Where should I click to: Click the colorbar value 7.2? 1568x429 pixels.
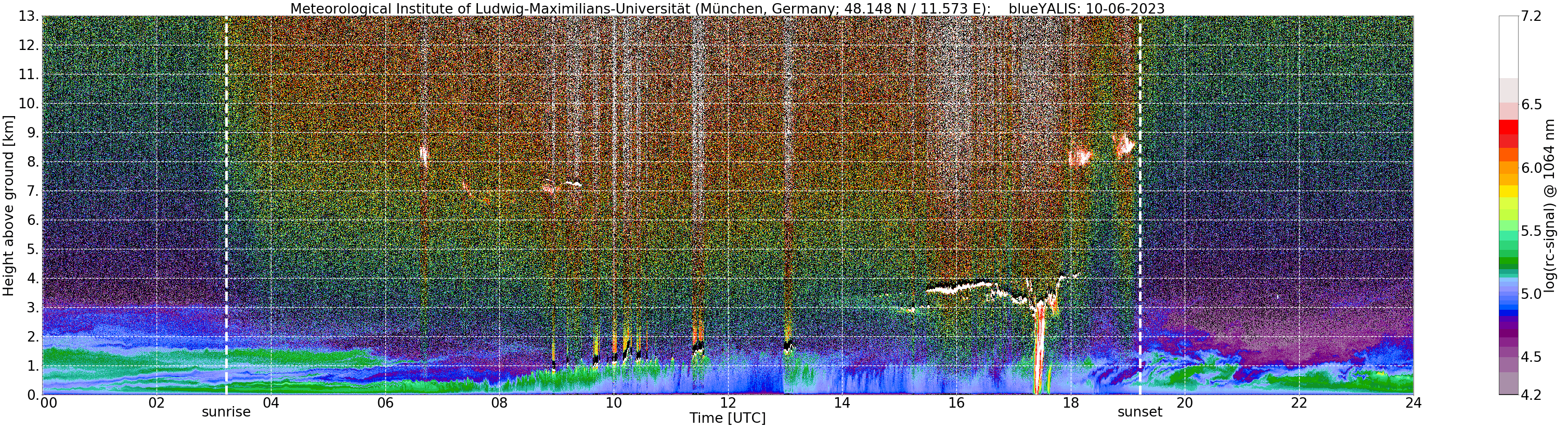(1531, 17)
